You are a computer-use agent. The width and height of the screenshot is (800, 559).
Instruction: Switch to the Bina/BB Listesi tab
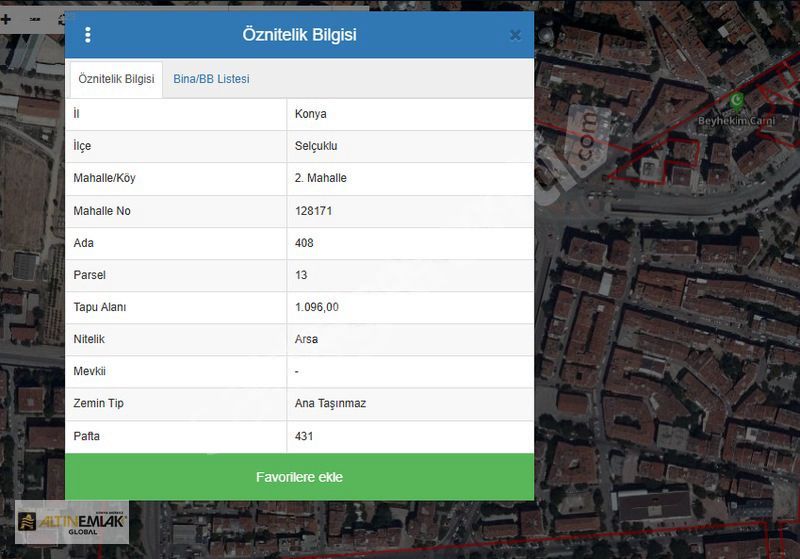211,79
